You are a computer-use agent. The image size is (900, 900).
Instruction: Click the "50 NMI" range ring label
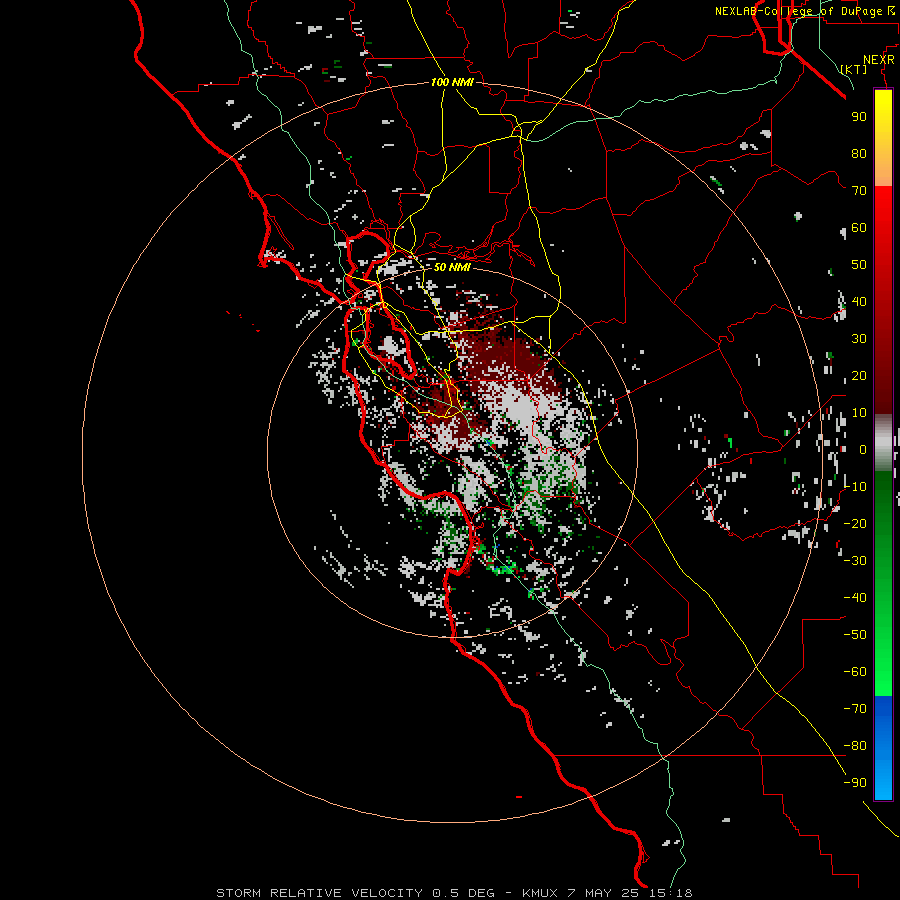[x=452, y=267]
